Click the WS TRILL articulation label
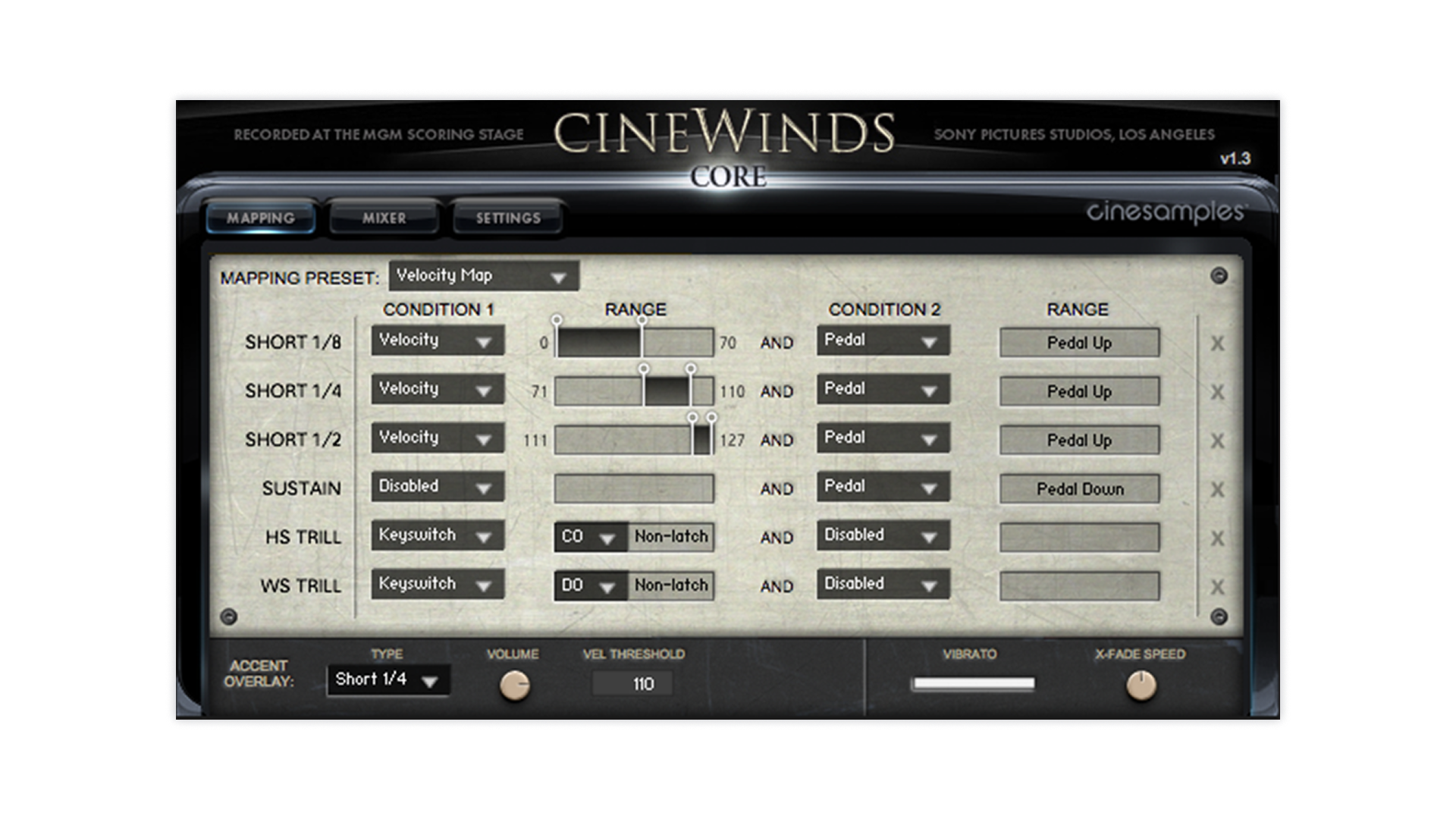1456x819 pixels. [301, 585]
